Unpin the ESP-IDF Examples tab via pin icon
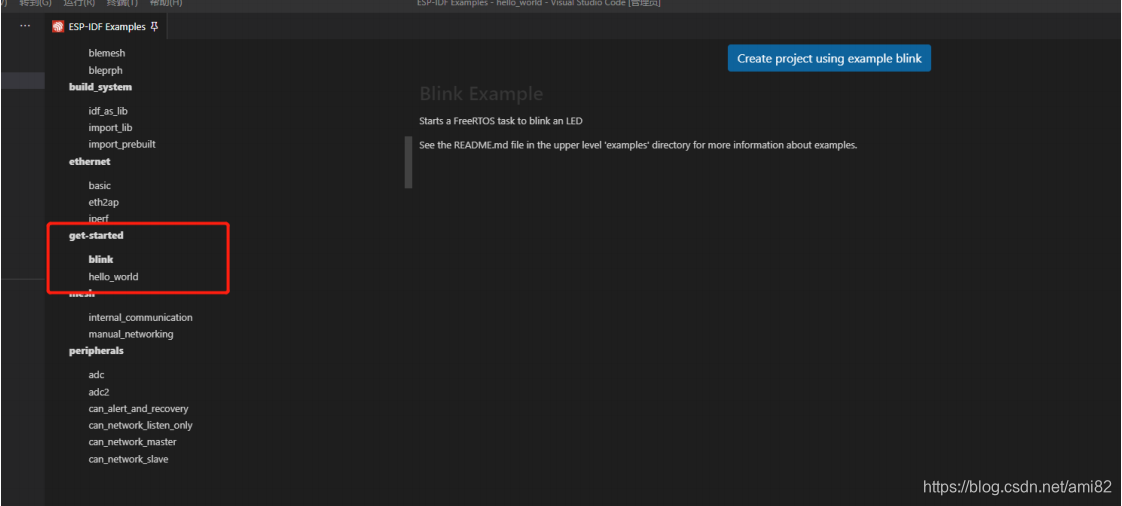 pos(153,27)
